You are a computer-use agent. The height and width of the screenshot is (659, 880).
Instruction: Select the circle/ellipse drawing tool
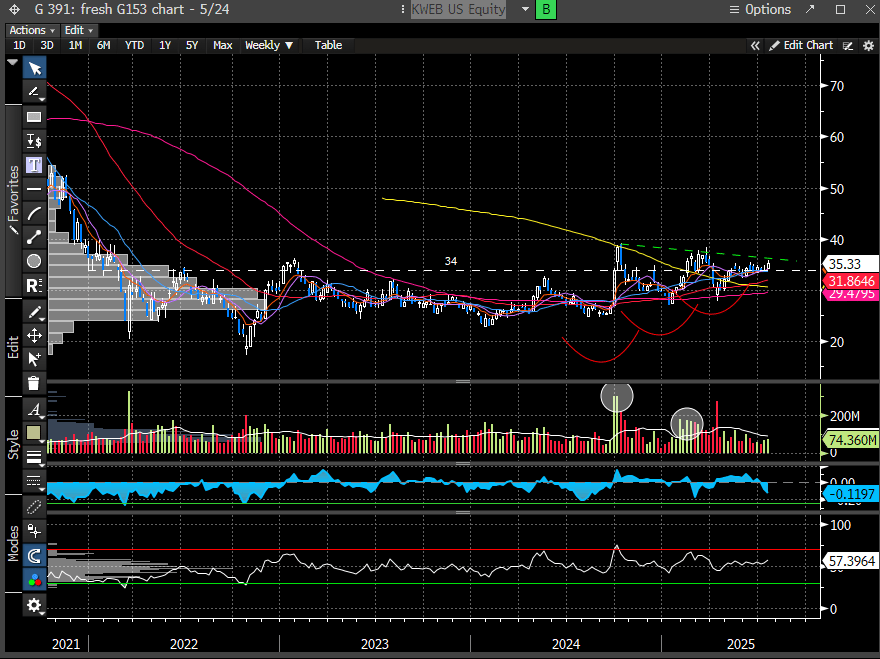click(34, 261)
